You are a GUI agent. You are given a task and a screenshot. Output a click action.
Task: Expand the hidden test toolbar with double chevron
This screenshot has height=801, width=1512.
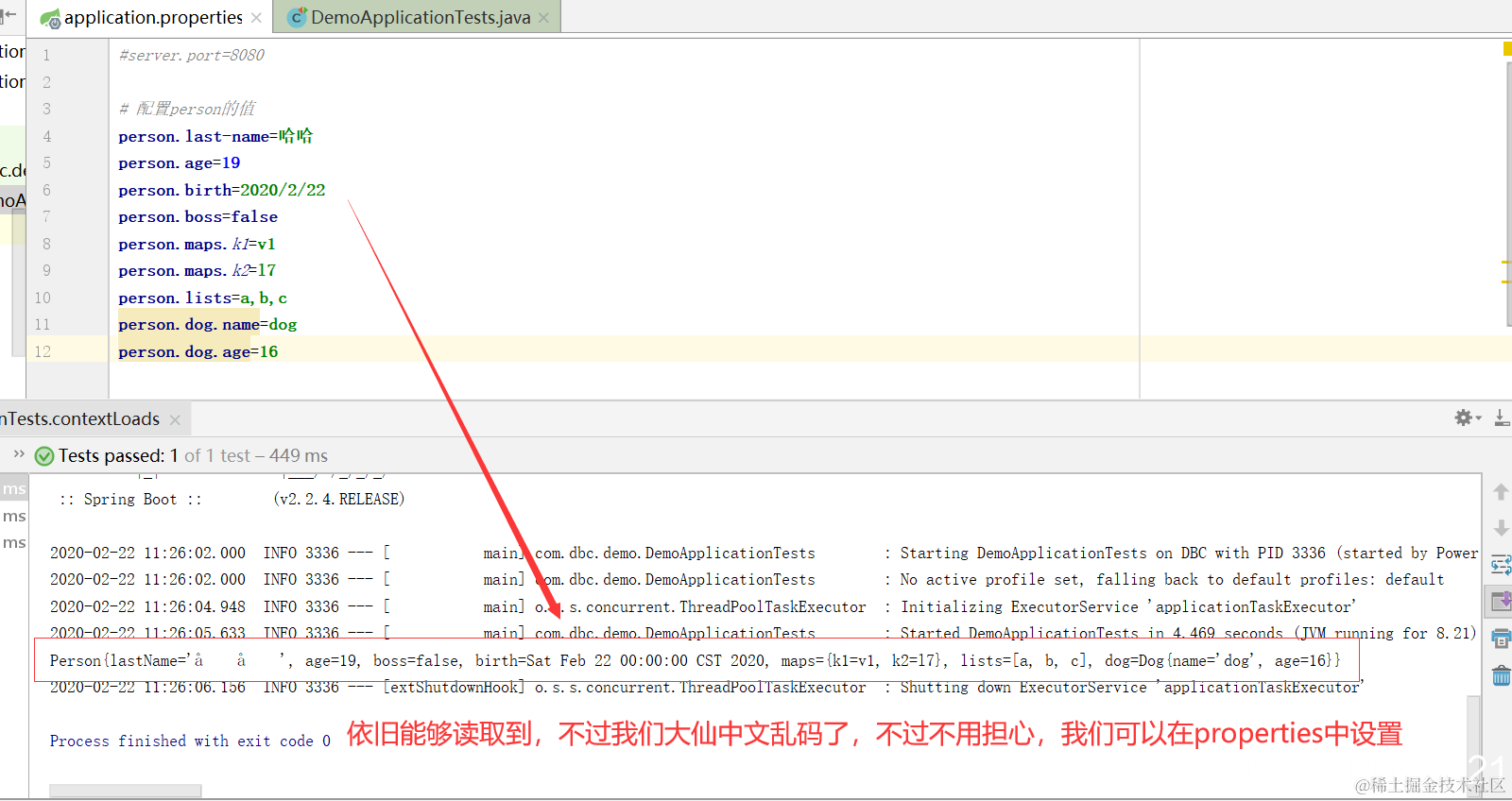point(19,454)
